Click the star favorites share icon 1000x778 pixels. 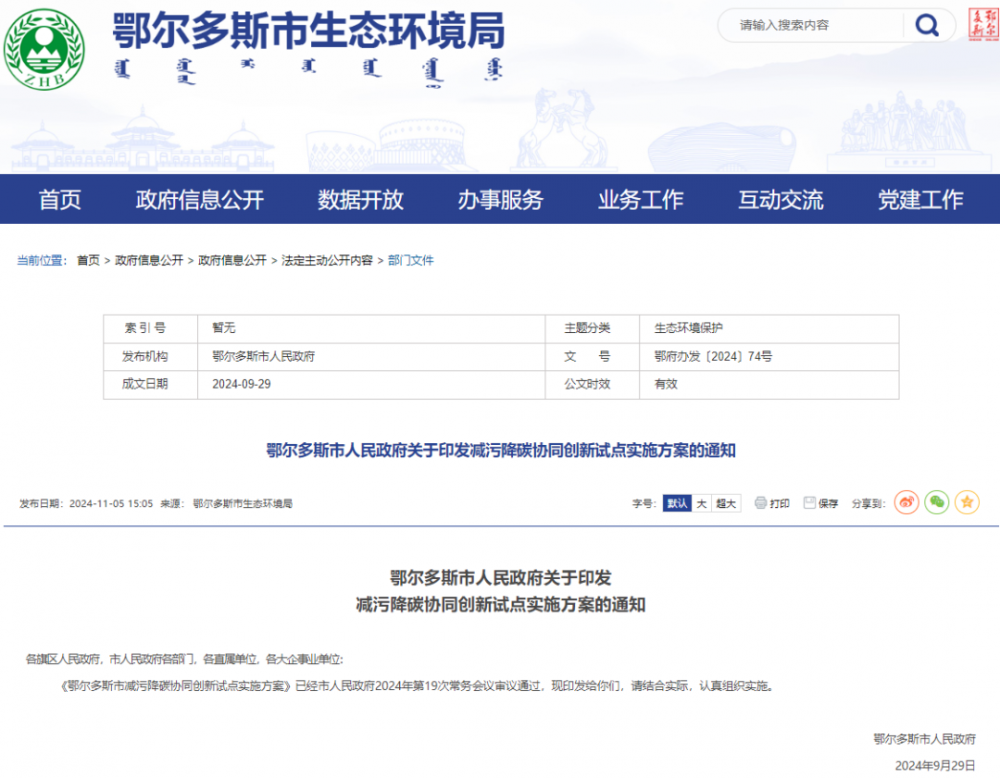(966, 503)
